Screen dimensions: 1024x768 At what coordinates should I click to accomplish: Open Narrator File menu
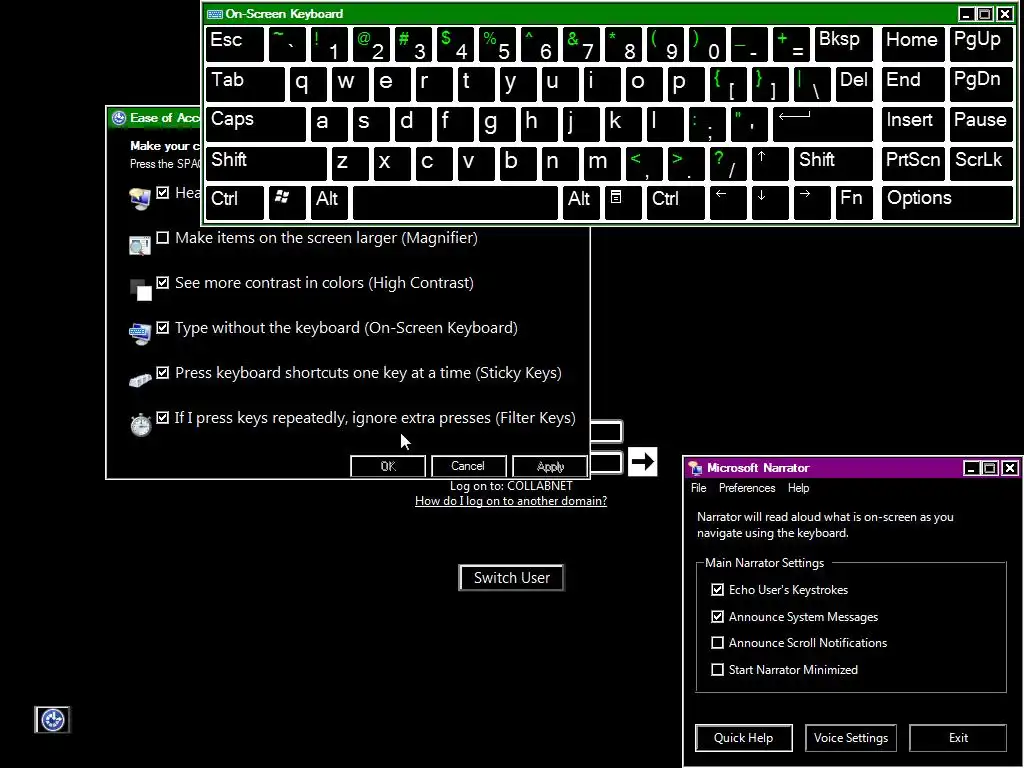(x=699, y=488)
